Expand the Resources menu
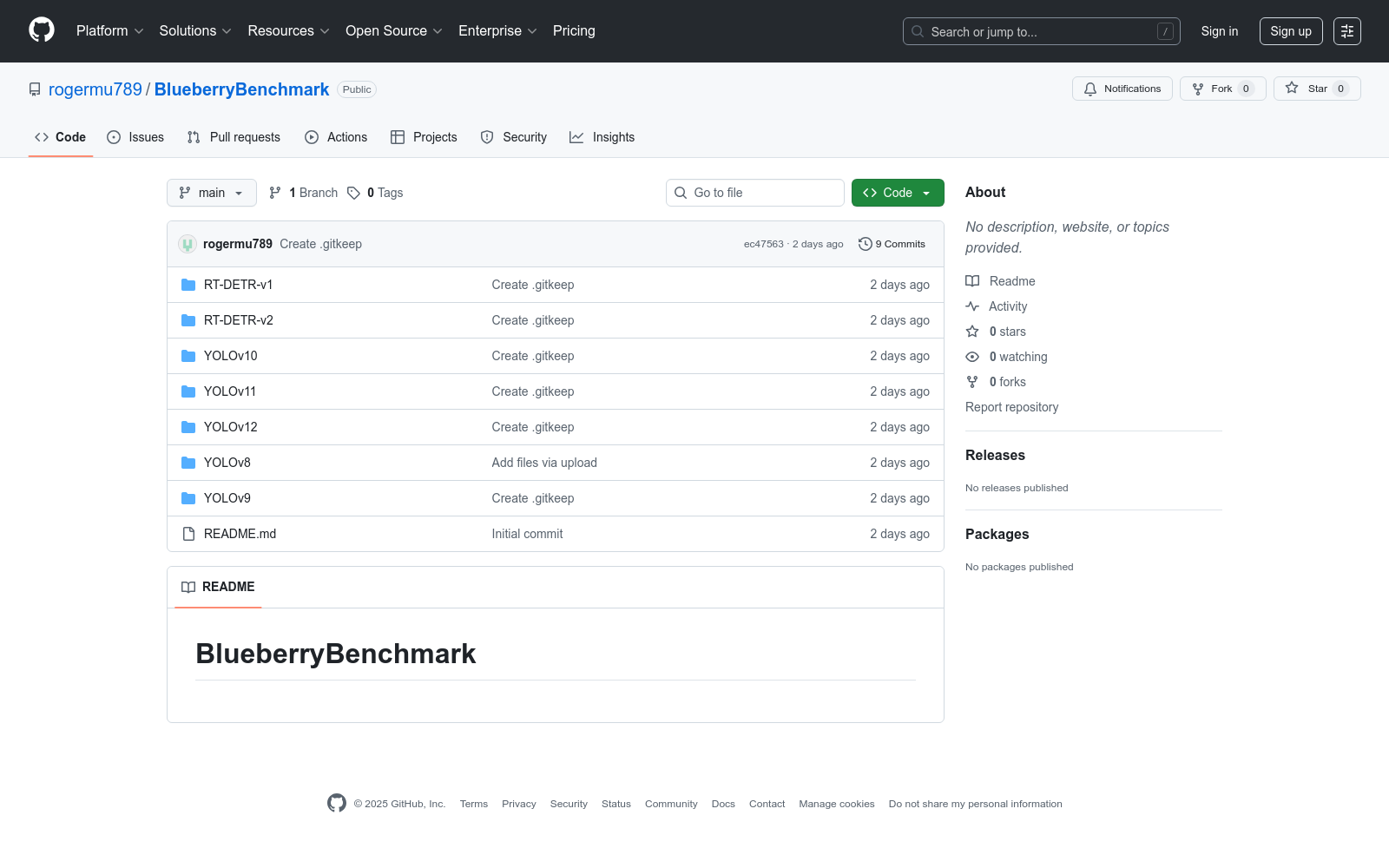The height and width of the screenshot is (868, 1389). pyautogui.click(x=289, y=31)
